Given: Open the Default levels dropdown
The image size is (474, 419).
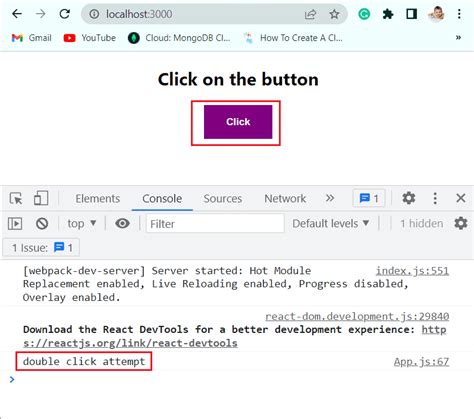Looking at the screenshot, I should 331,223.
